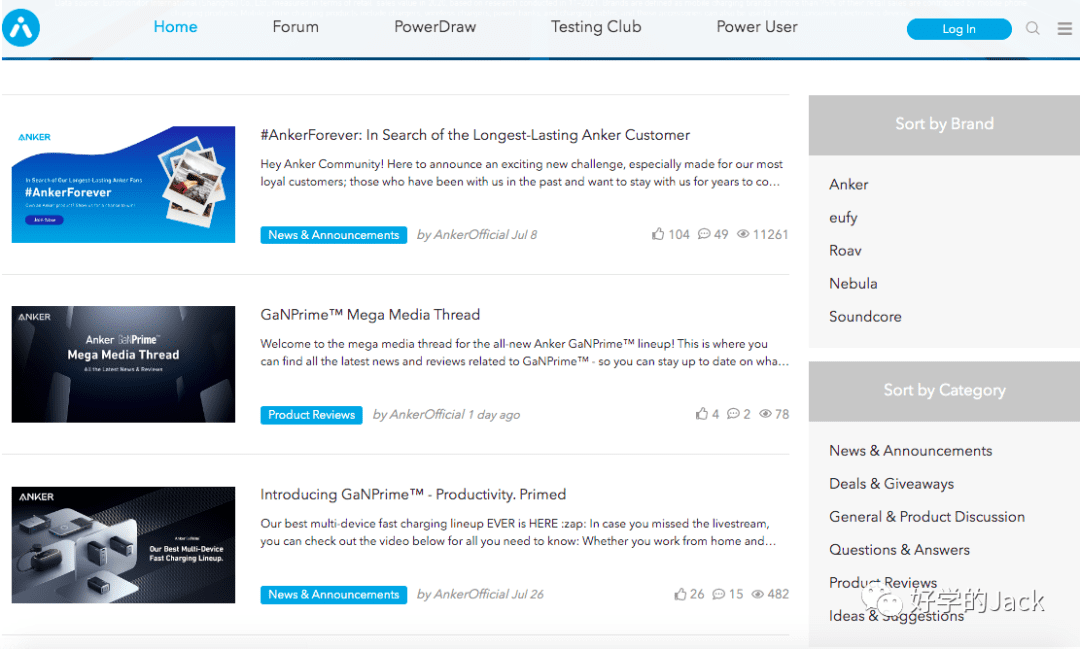
Task: Open the #AnkerForever banner thumbnail
Action: pyautogui.click(x=123, y=185)
